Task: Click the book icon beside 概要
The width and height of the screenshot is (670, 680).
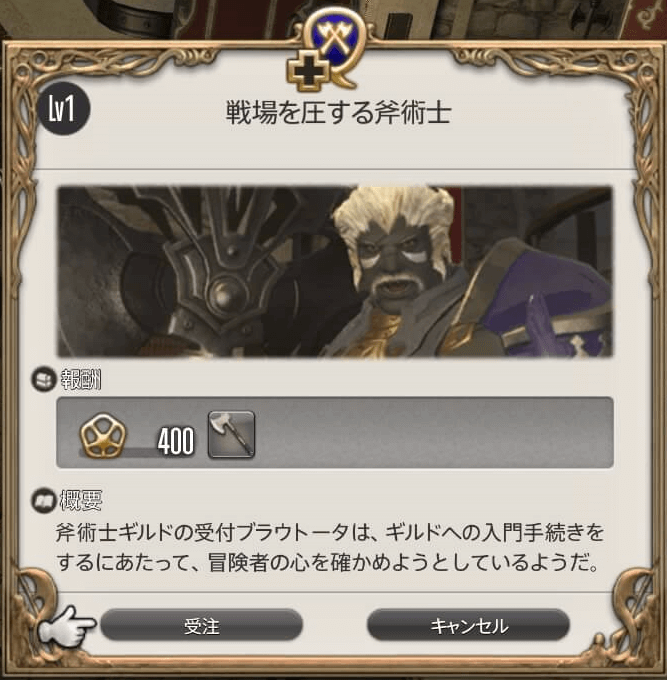Action: tap(44, 500)
